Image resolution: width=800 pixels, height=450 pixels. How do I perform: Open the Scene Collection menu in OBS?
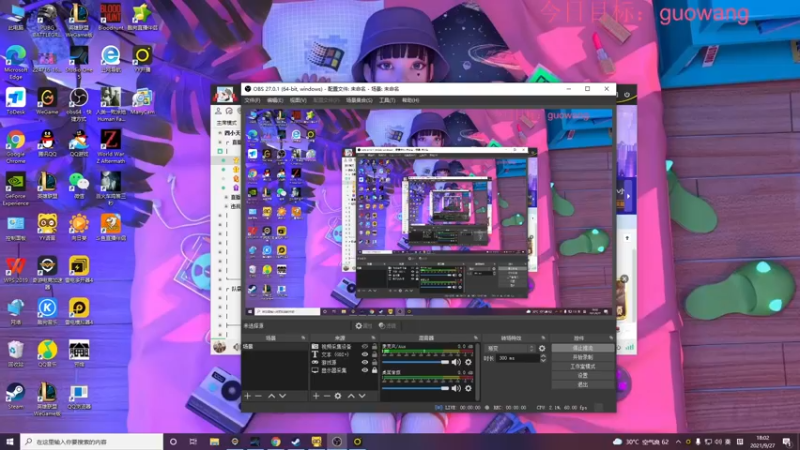pyautogui.click(x=359, y=101)
